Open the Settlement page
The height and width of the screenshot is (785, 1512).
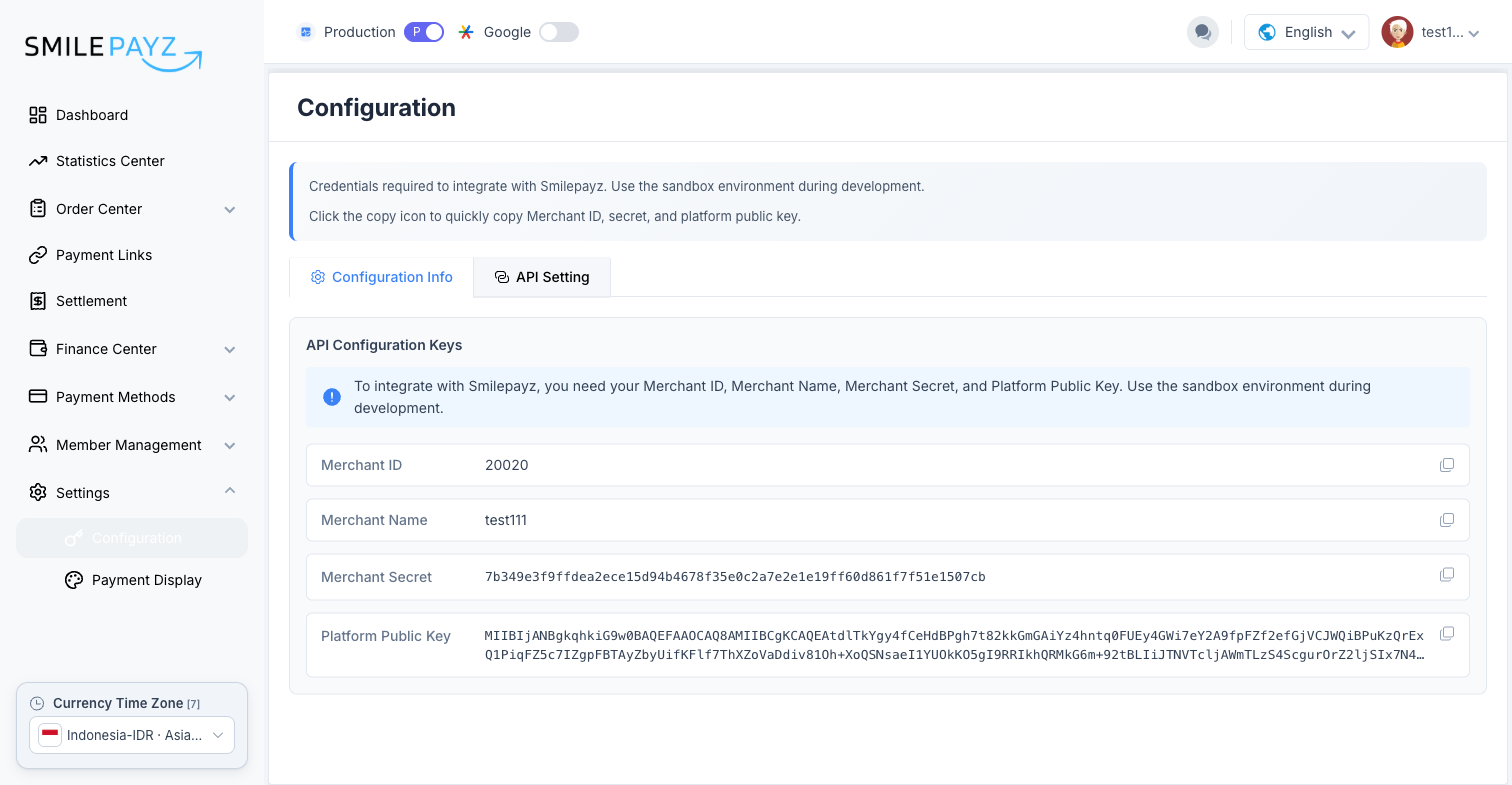[x=132, y=301]
